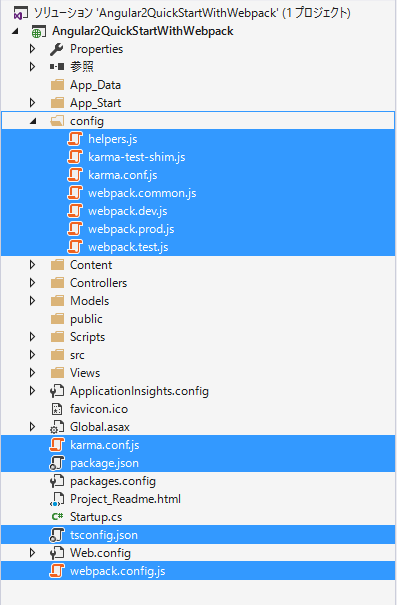The image size is (397, 605).
Task: Click the webpack.common.js script icon
Action: [x=75, y=193]
